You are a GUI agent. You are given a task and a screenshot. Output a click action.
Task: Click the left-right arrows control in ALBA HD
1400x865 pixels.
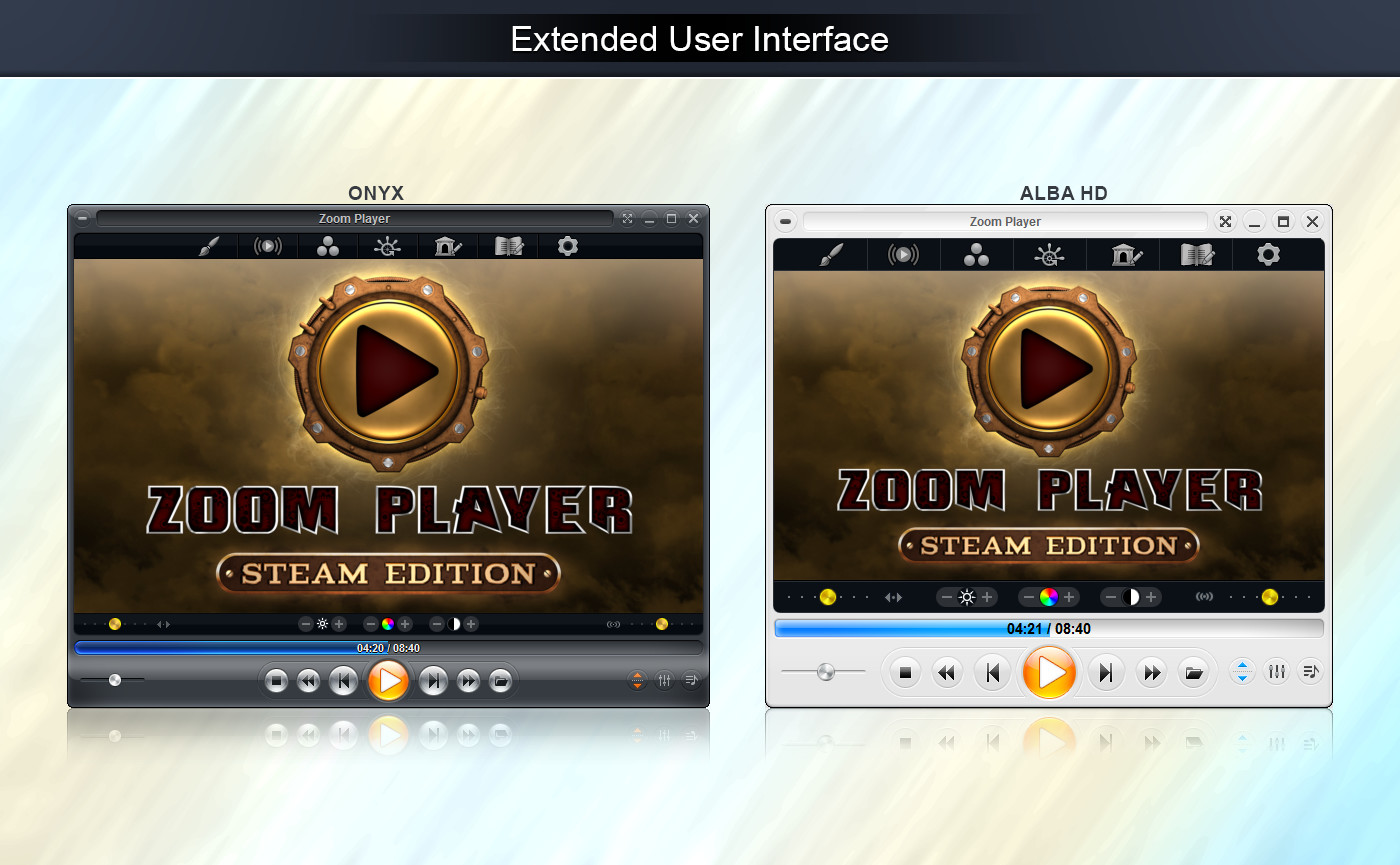(893, 597)
